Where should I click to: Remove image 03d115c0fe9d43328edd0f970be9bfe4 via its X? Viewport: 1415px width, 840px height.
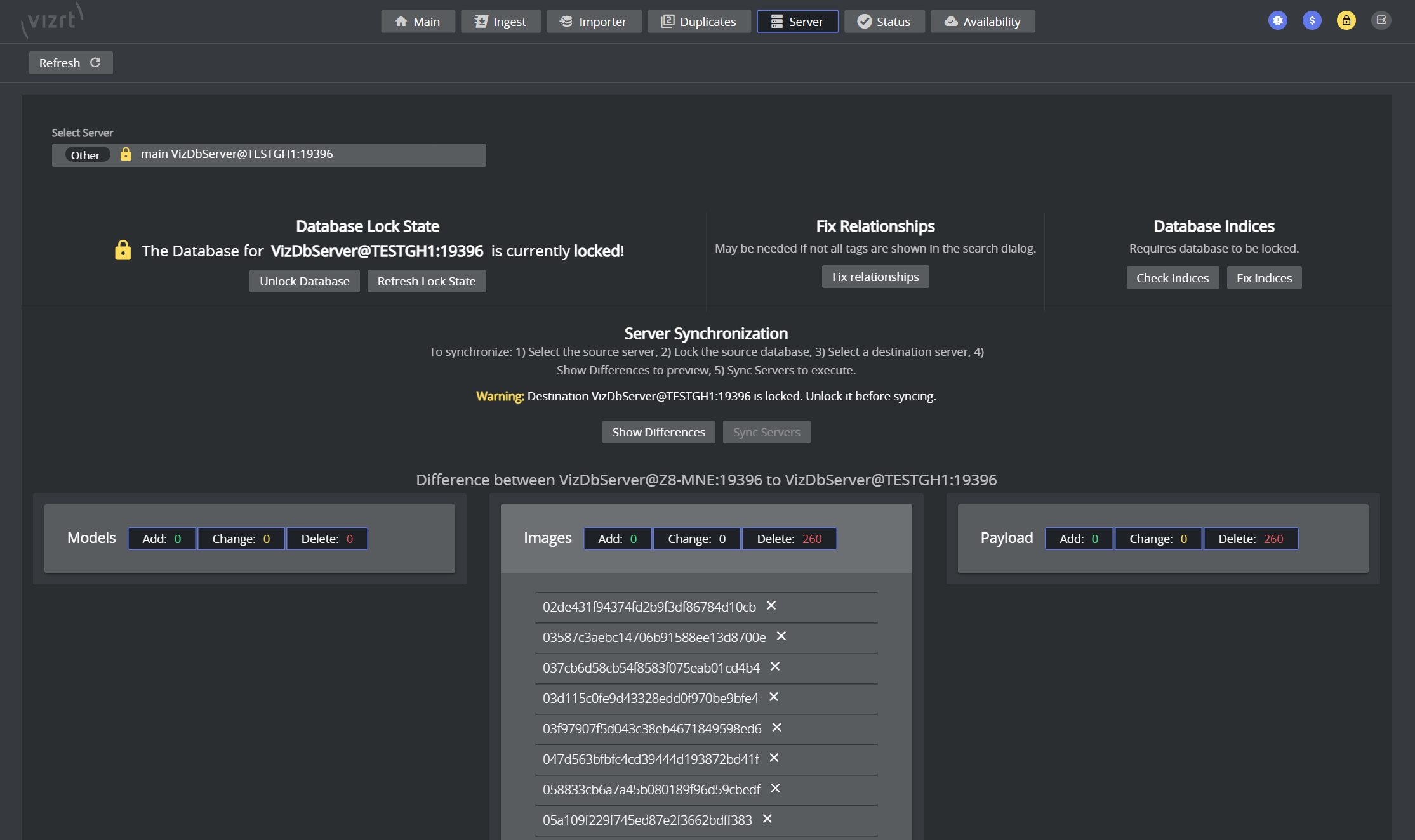click(x=774, y=697)
